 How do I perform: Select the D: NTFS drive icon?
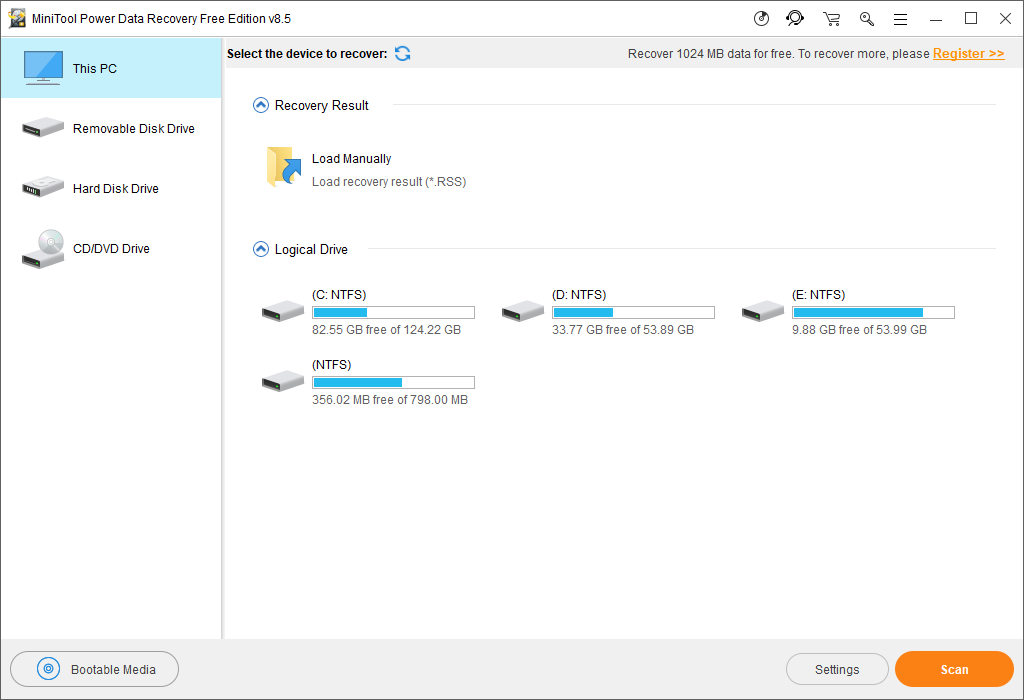pyautogui.click(x=522, y=311)
